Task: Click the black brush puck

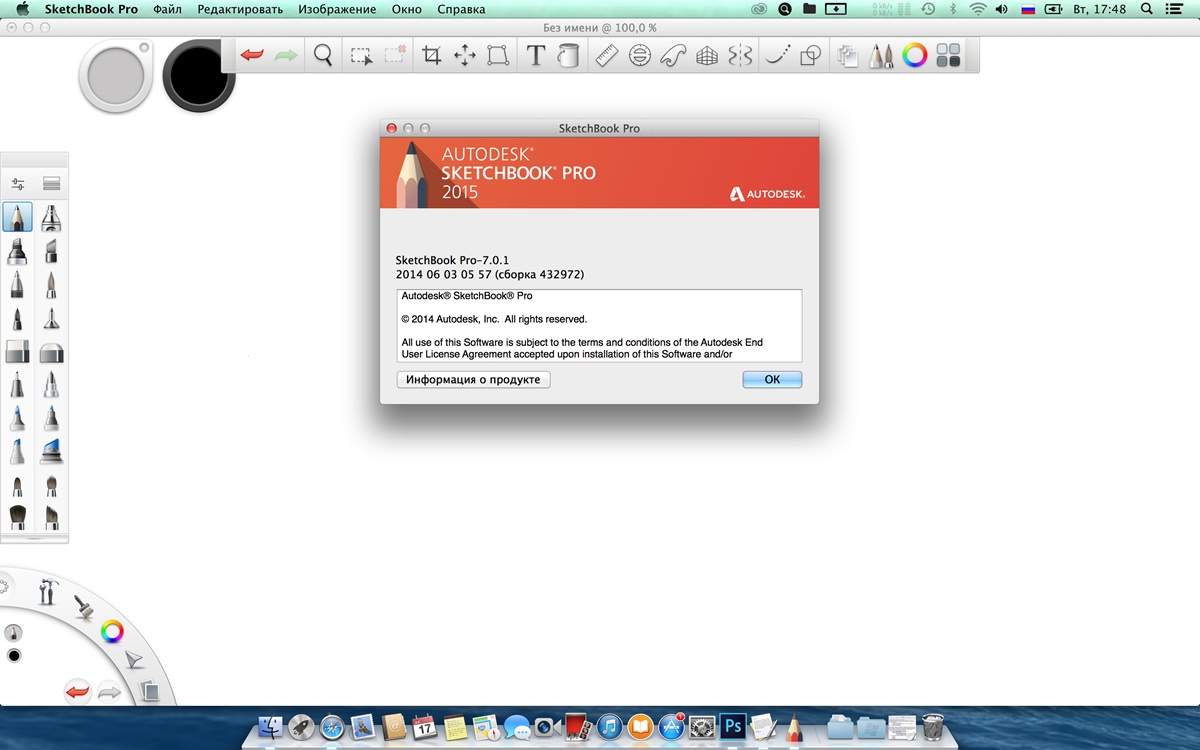Action: point(199,75)
